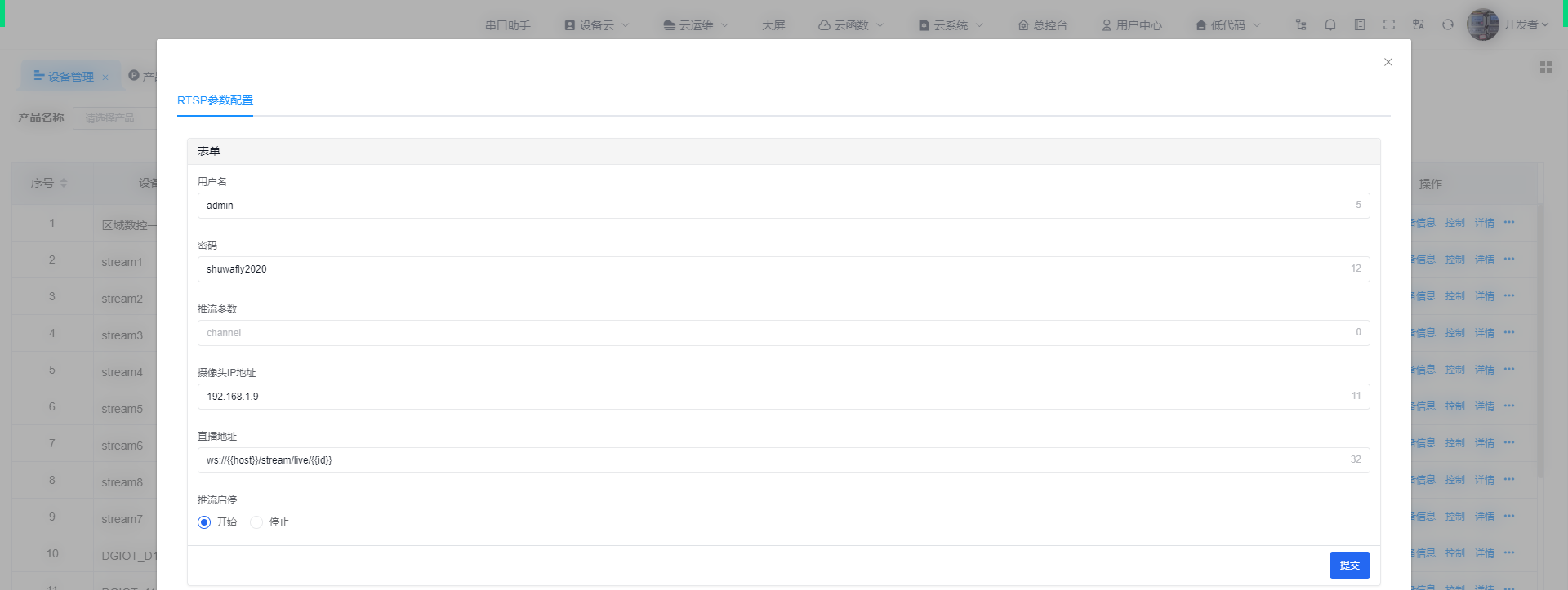Click 详情 link for row 8 stream8

coord(1485,480)
